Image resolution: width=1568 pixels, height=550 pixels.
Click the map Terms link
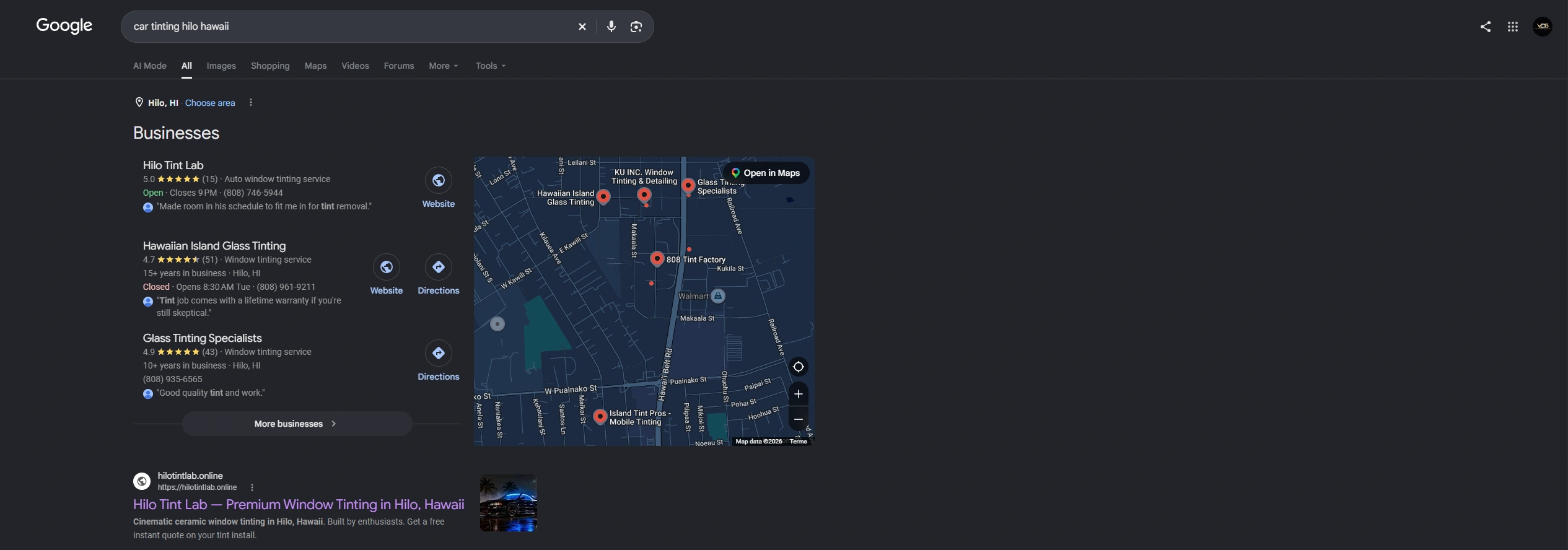point(798,442)
